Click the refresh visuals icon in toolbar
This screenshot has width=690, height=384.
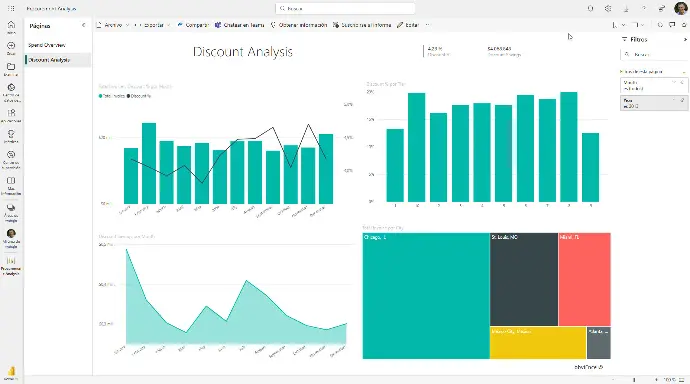point(660,25)
